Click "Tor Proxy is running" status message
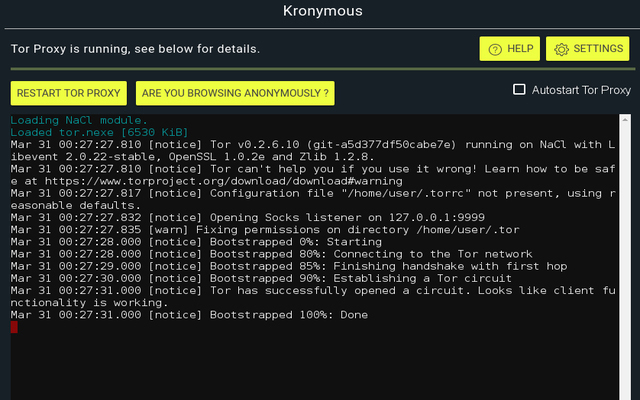Viewport: 640px width, 400px height. click(135, 49)
